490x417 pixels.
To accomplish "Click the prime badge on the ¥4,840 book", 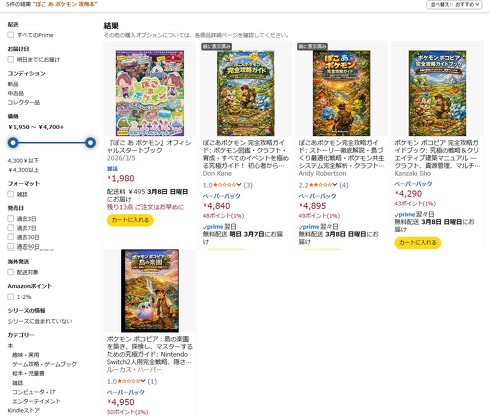I will pyautogui.click(x=213, y=227).
